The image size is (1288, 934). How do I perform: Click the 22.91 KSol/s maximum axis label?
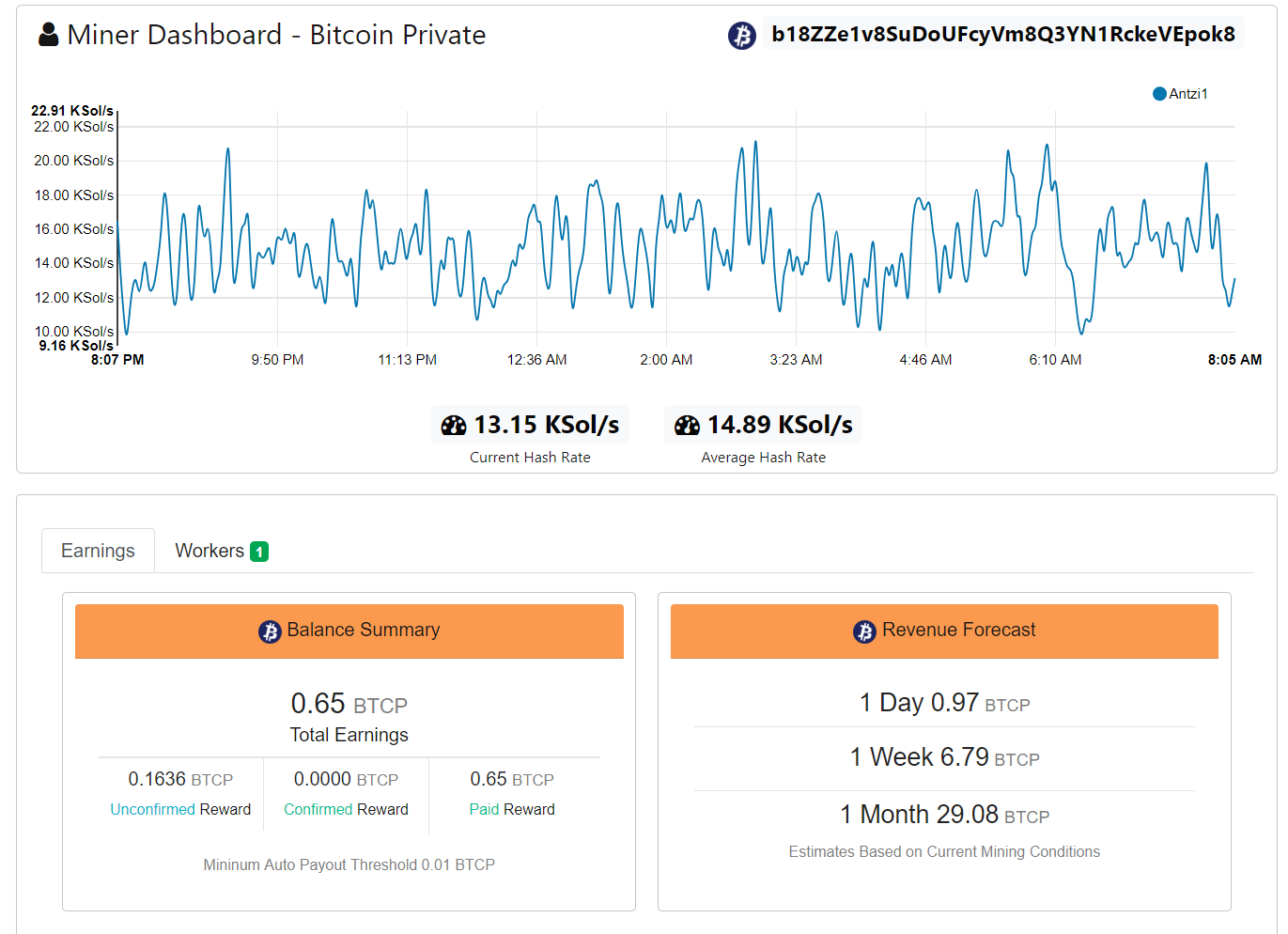72,111
